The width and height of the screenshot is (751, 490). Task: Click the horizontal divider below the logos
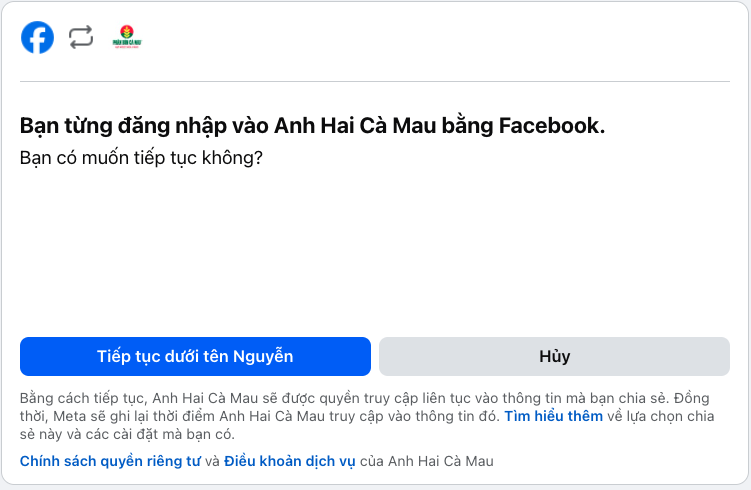coord(375,81)
